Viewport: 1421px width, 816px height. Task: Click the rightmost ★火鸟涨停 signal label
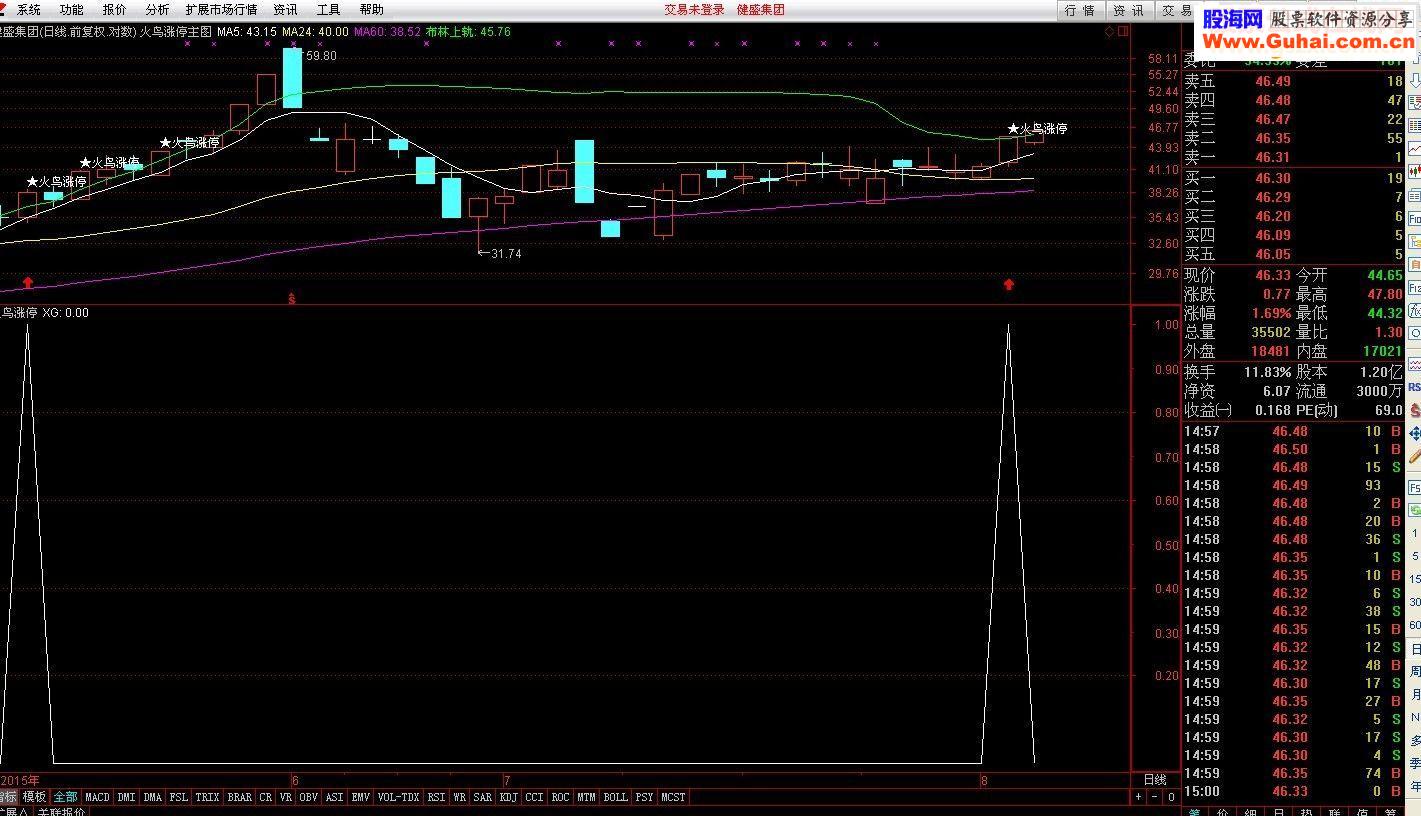[x=1037, y=129]
